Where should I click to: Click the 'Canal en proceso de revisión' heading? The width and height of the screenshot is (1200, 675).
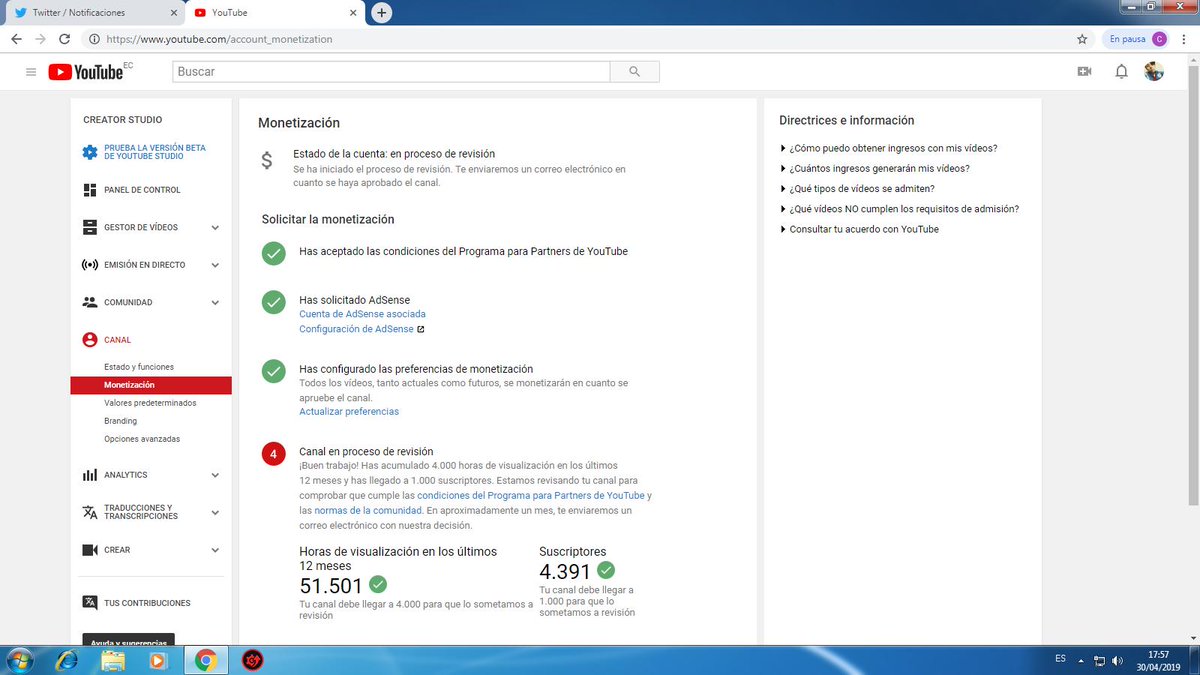[x=366, y=452]
